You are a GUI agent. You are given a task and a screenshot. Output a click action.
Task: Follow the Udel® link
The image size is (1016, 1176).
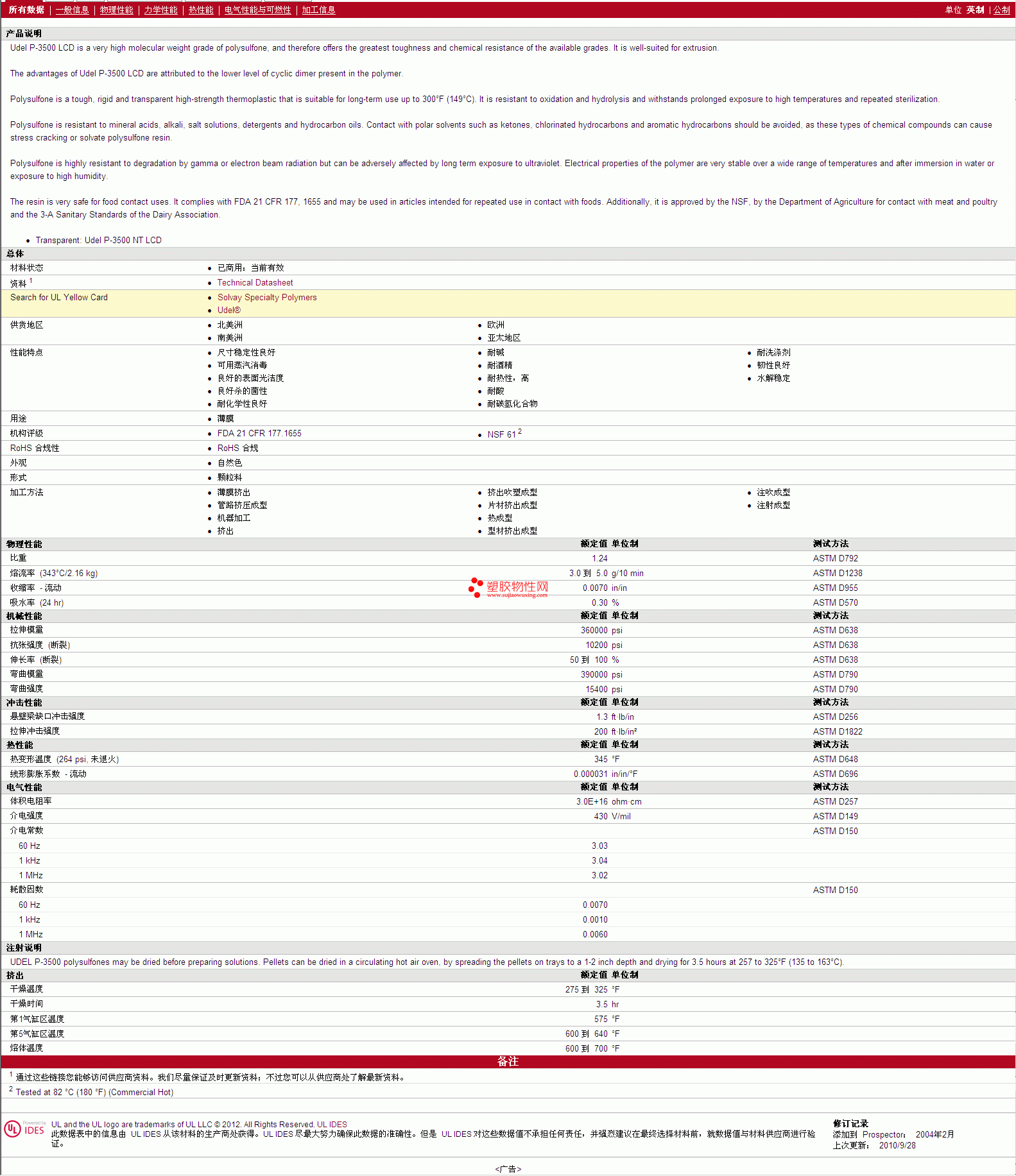(x=229, y=311)
